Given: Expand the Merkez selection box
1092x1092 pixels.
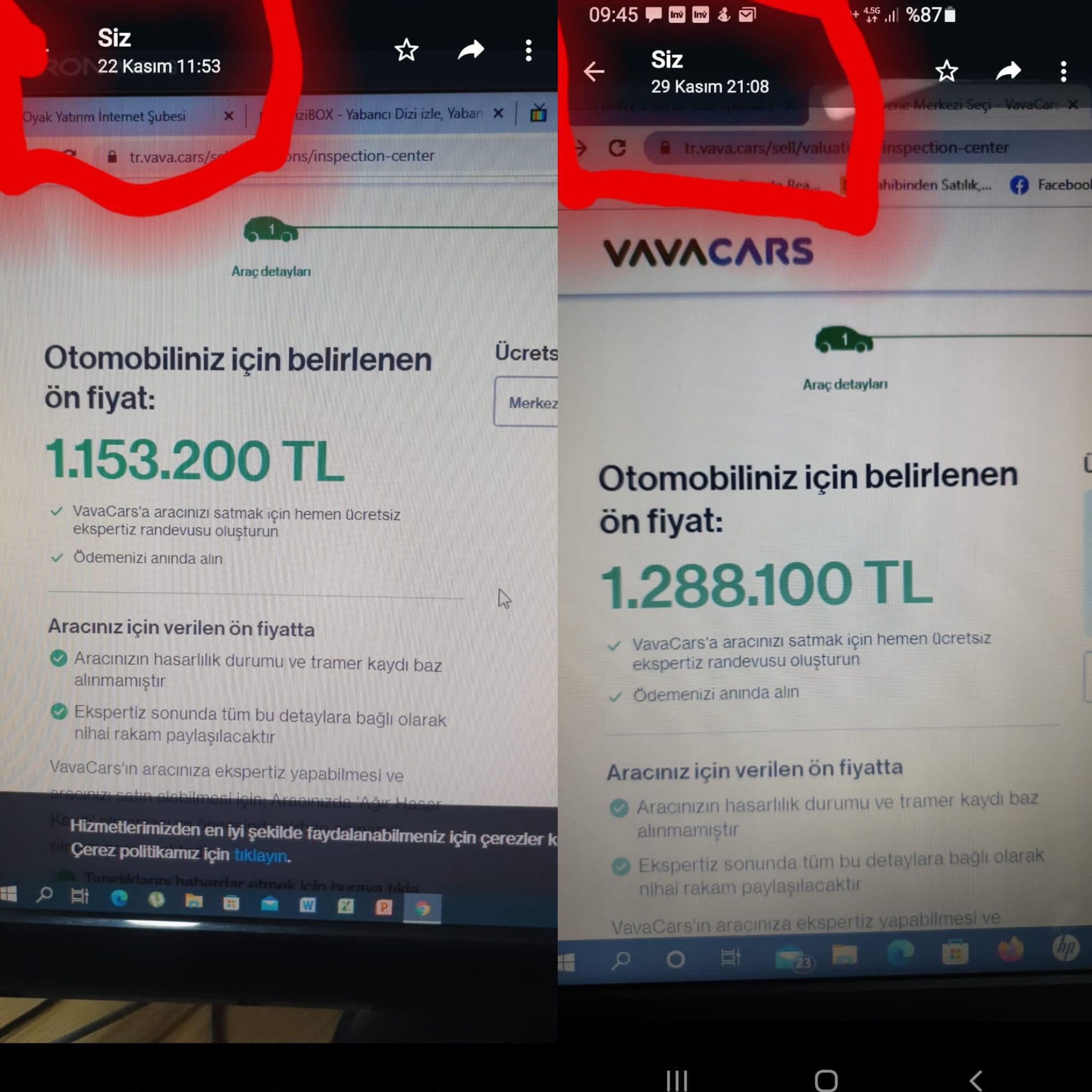Looking at the screenshot, I should click(x=526, y=402).
